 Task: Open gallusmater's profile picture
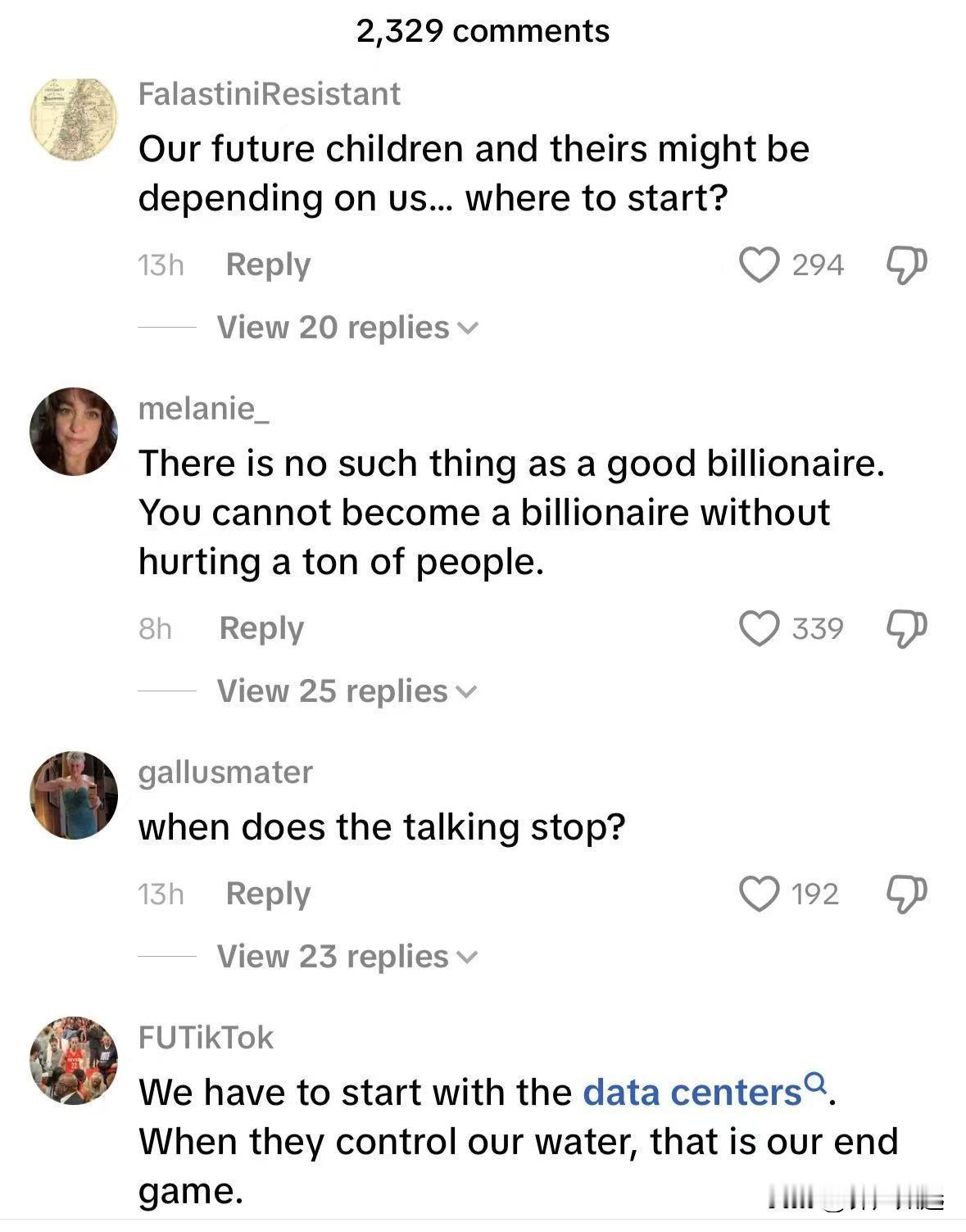click(74, 795)
